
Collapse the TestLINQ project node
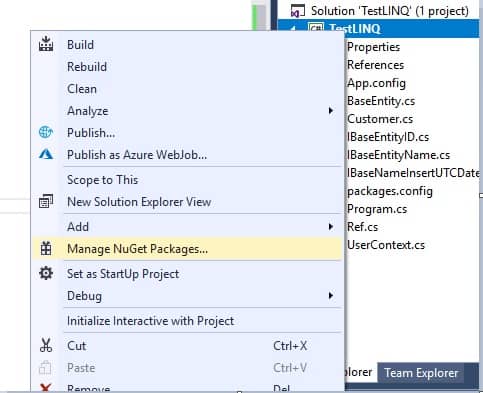(293, 29)
